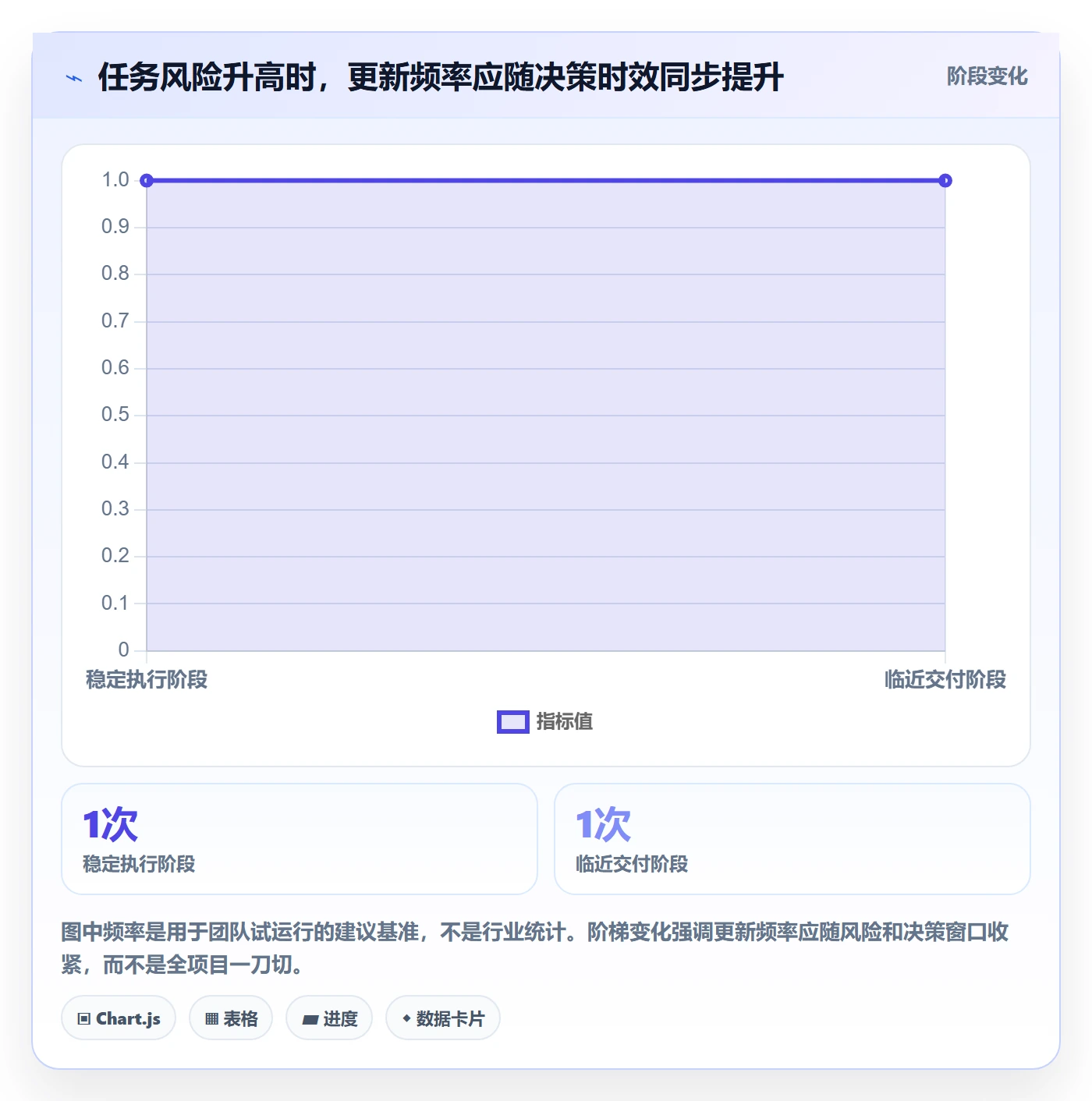Click the 1次 value in the 稳定执行阶段 card
Screen dimensions: 1092x1101
coord(110,825)
